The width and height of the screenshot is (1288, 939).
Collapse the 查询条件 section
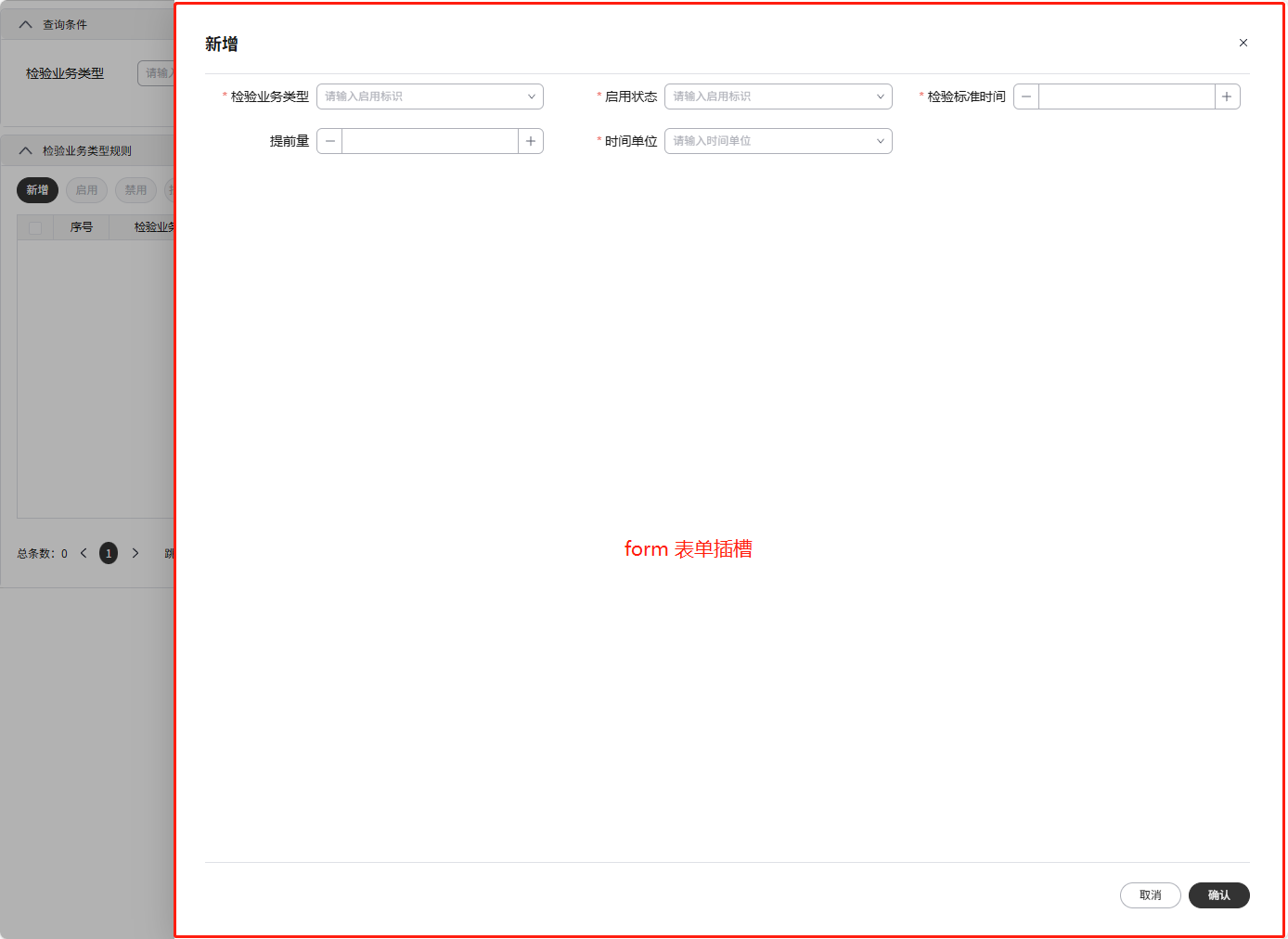coord(25,23)
